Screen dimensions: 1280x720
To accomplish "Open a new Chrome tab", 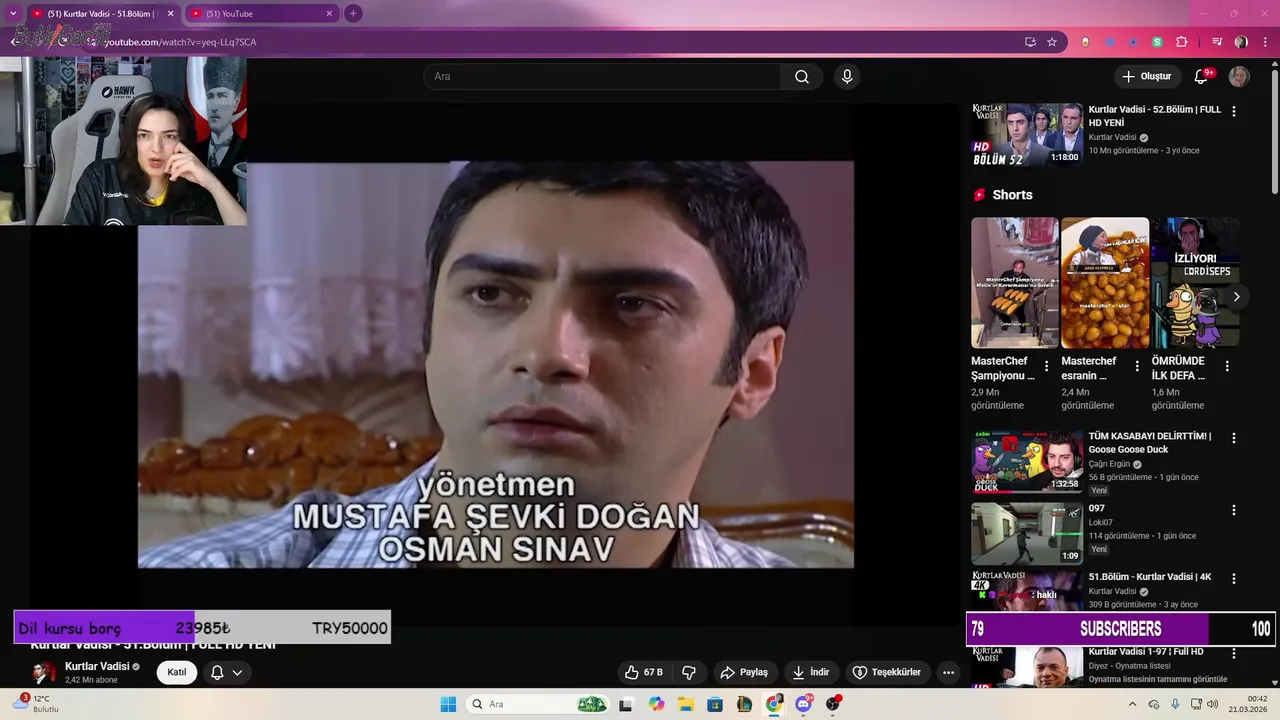I will pyautogui.click(x=353, y=14).
